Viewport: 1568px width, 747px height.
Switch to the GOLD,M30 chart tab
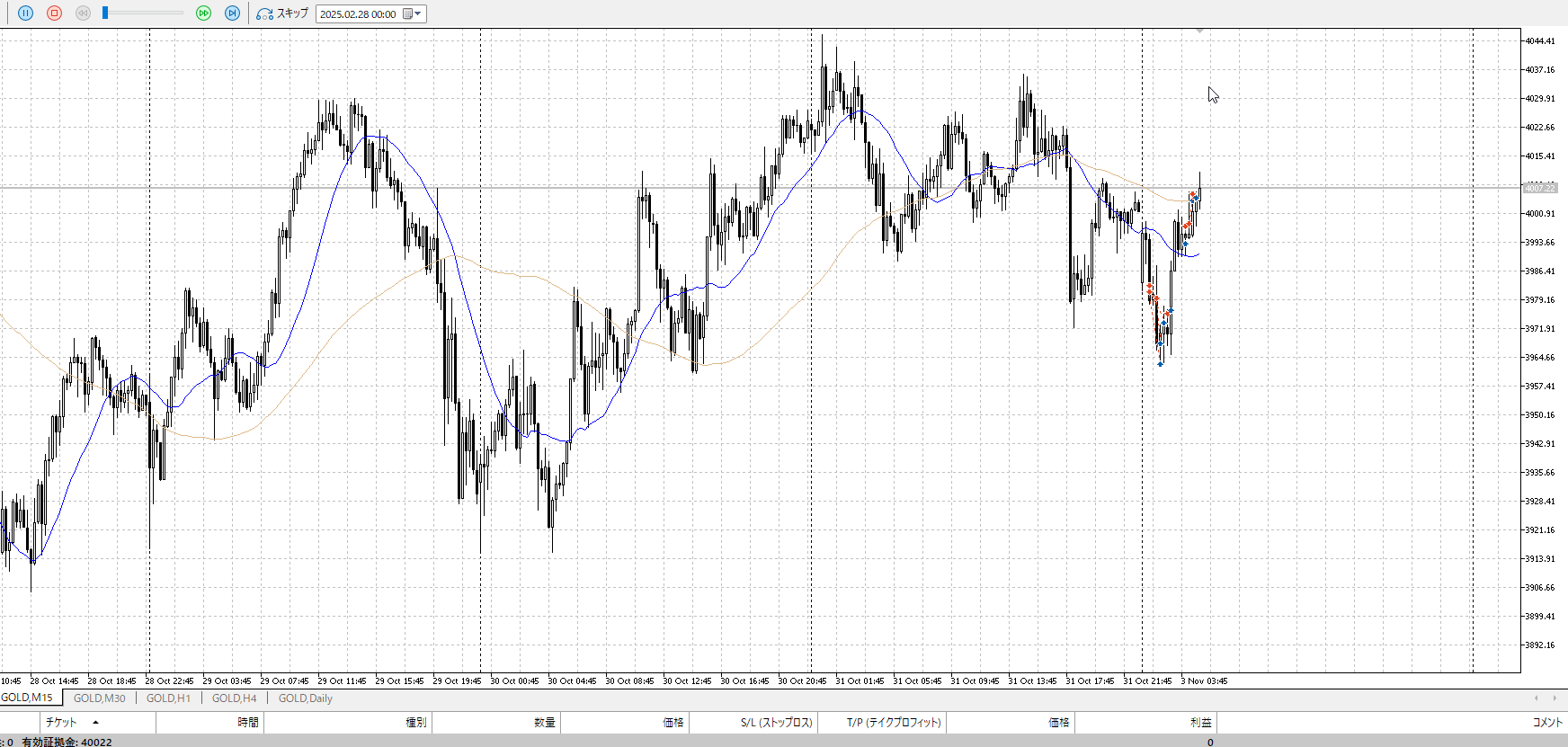[99, 698]
